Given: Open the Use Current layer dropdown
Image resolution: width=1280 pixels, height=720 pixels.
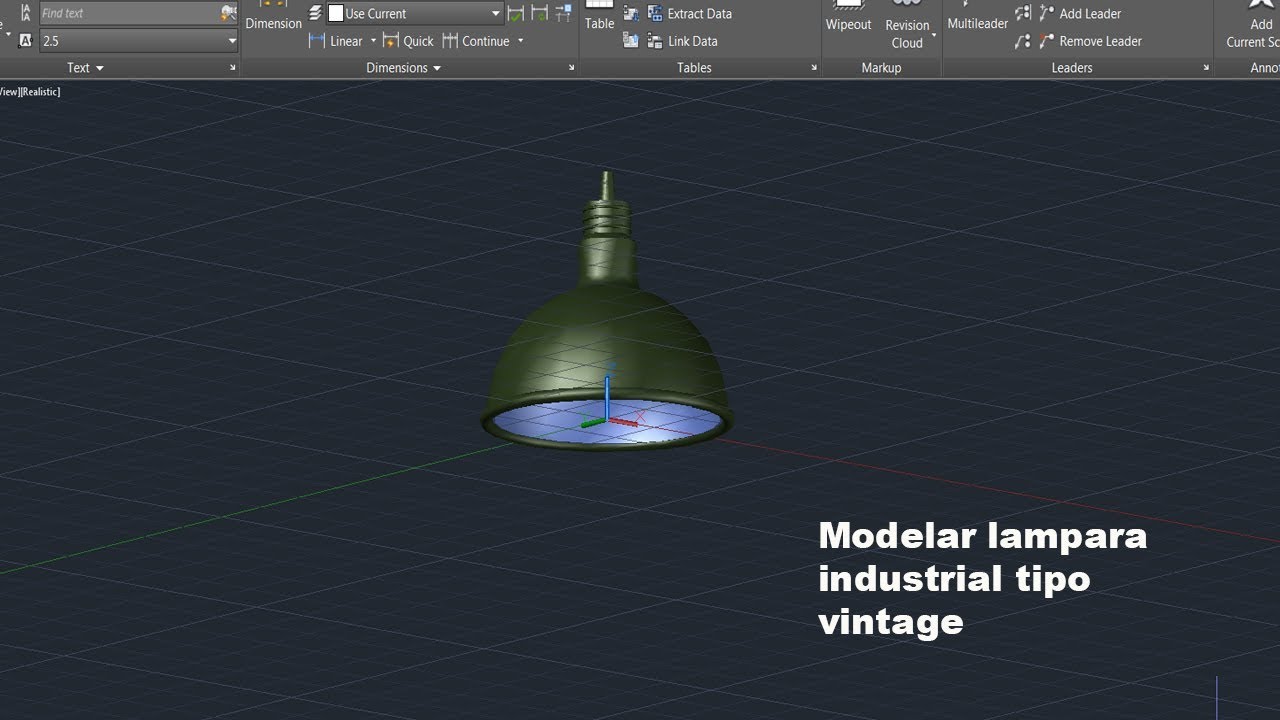Looking at the screenshot, I should [495, 13].
